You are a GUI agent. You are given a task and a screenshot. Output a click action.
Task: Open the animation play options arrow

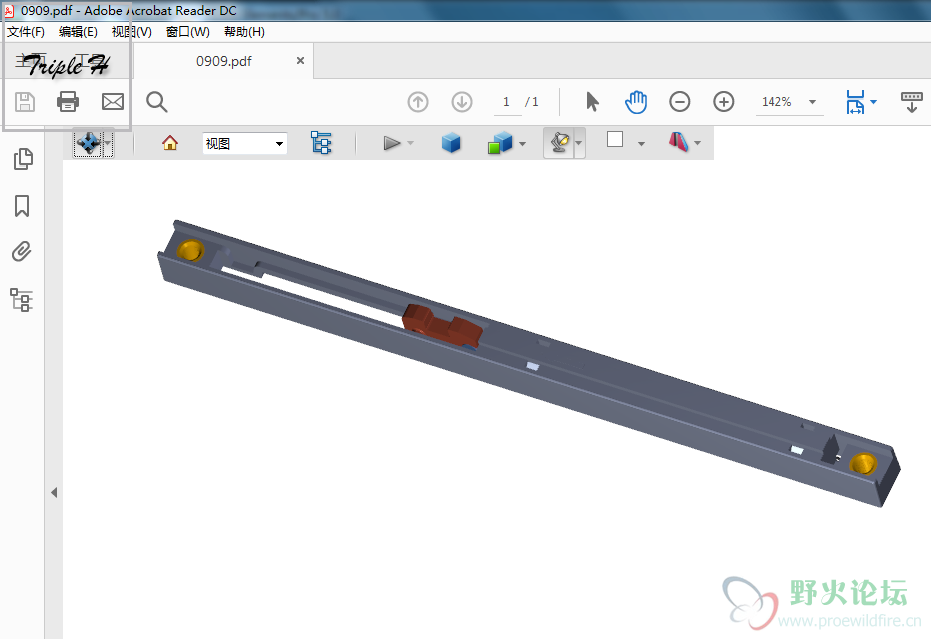tap(410, 143)
